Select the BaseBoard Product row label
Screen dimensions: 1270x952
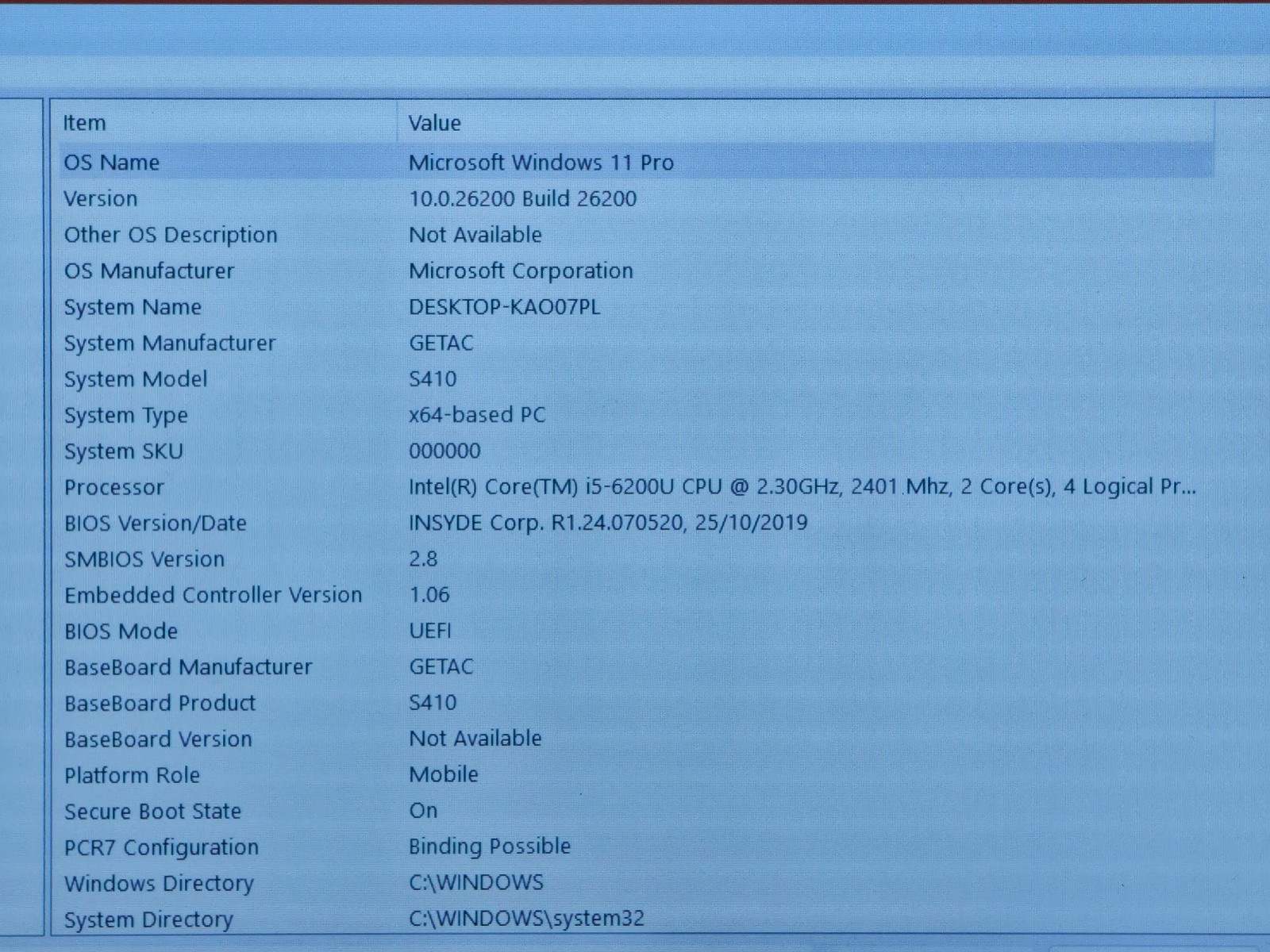tap(160, 704)
